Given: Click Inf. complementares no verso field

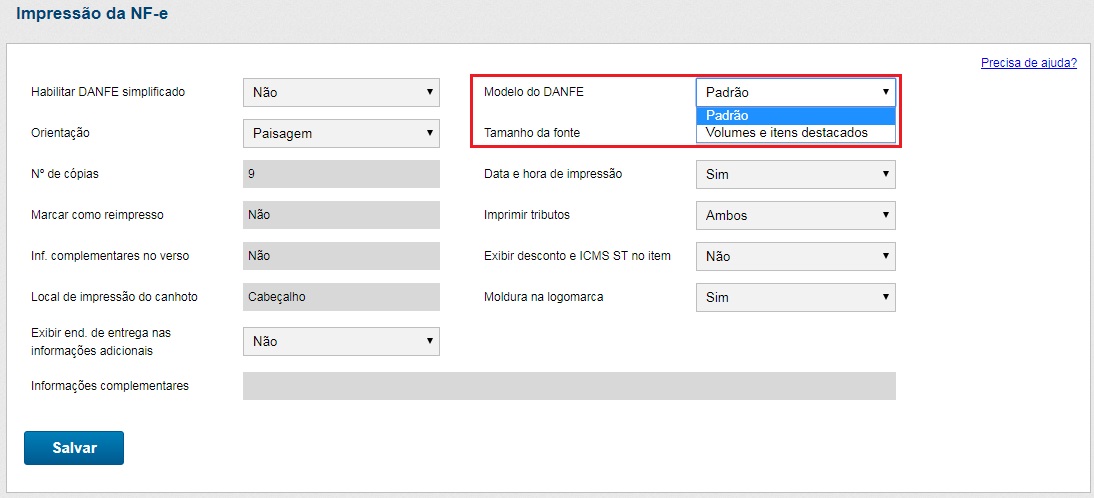Looking at the screenshot, I should [341, 256].
